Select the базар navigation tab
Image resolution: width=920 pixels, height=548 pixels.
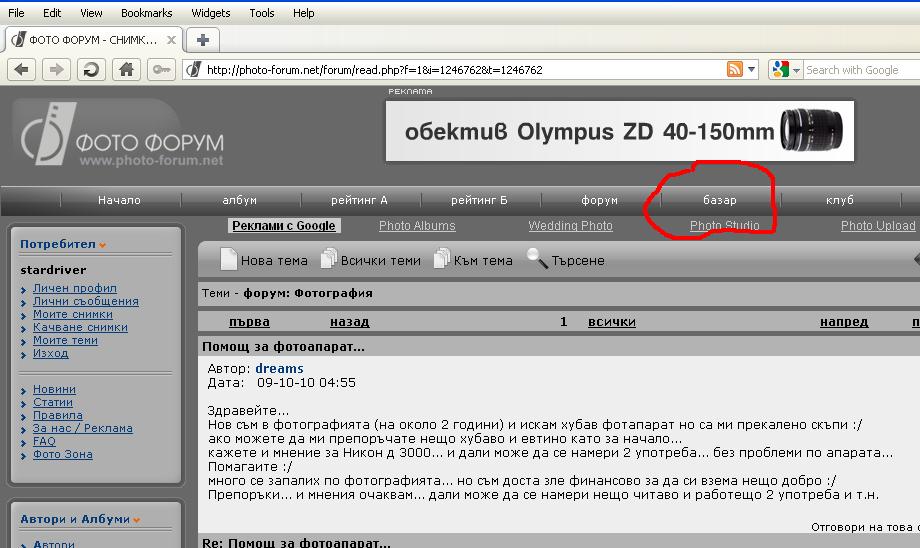(719, 200)
